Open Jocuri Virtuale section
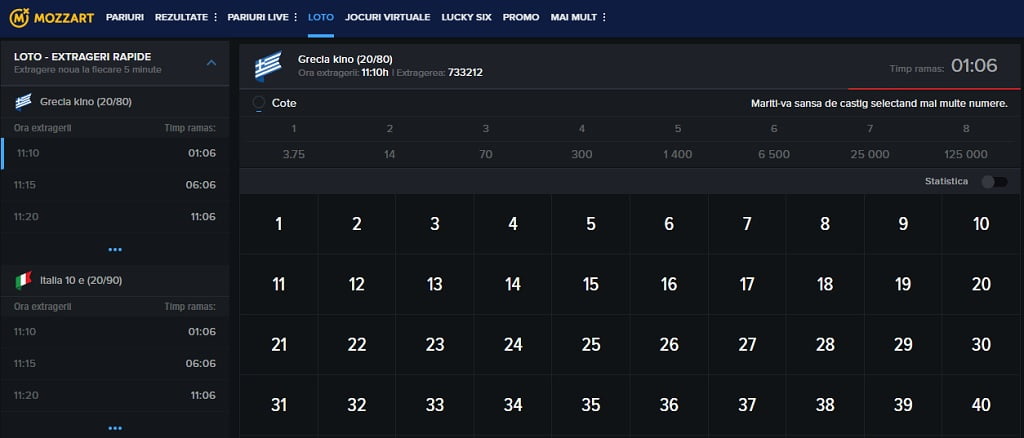Screen dimensions: 1024x438 pyautogui.click(x=388, y=18)
